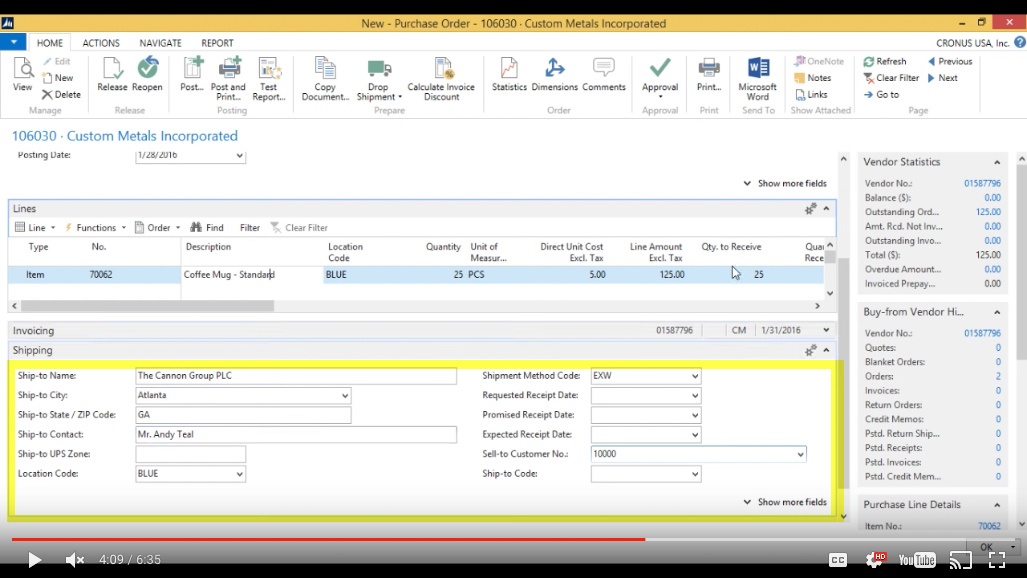
Task: Open Dimensions for the order
Action: pos(555,74)
